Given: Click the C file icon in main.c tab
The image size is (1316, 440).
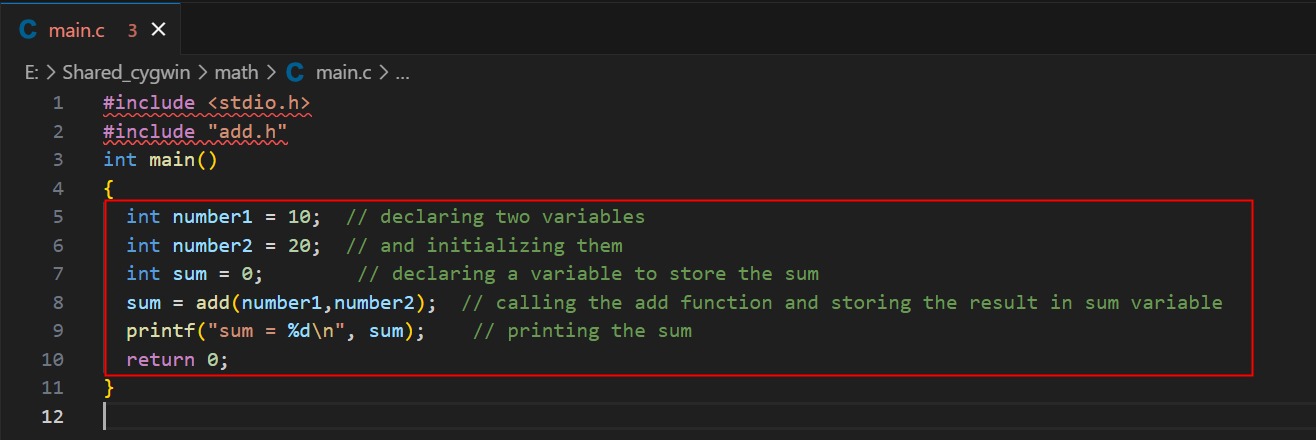Looking at the screenshot, I should [27, 30].
